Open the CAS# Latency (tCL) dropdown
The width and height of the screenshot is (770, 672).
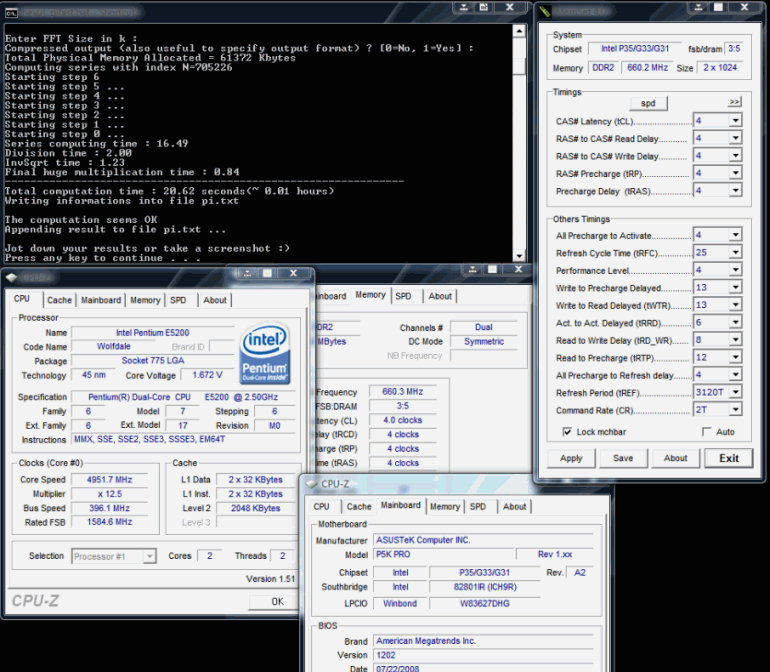pos(735,121)
